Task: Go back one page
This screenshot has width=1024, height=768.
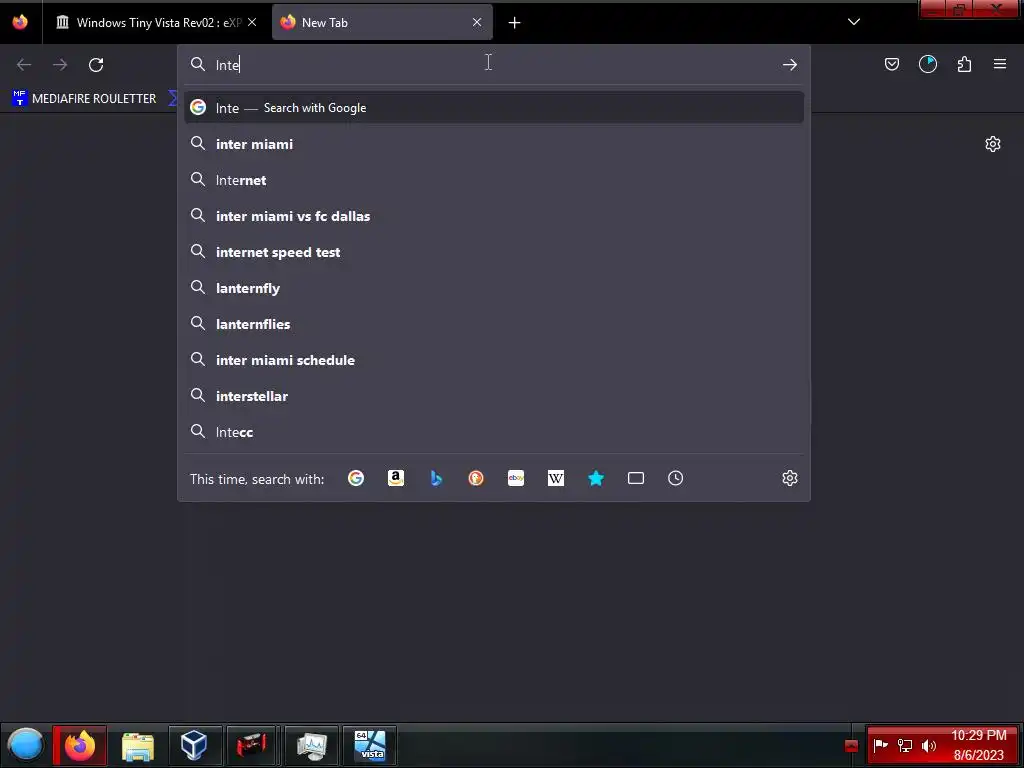Action: [x=24, y=65]
